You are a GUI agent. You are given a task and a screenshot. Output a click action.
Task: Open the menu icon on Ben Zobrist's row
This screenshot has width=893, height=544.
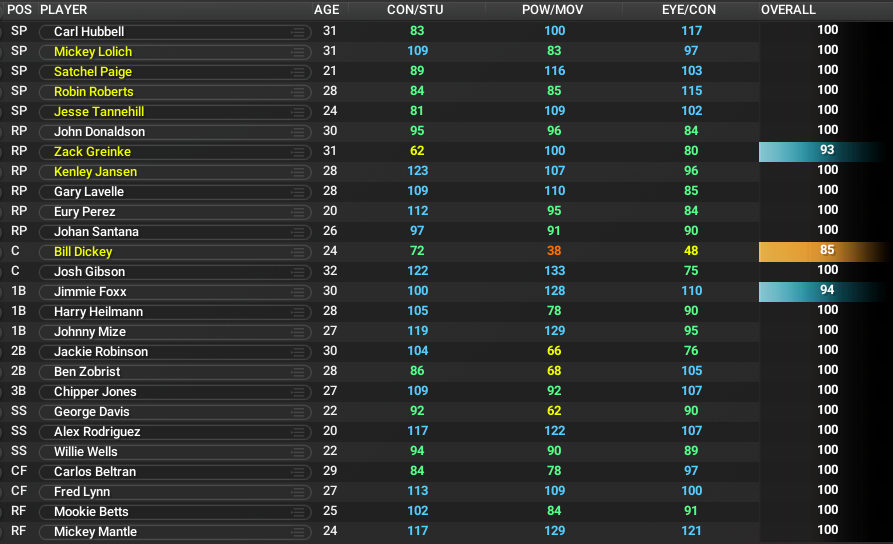click(298, 372)
